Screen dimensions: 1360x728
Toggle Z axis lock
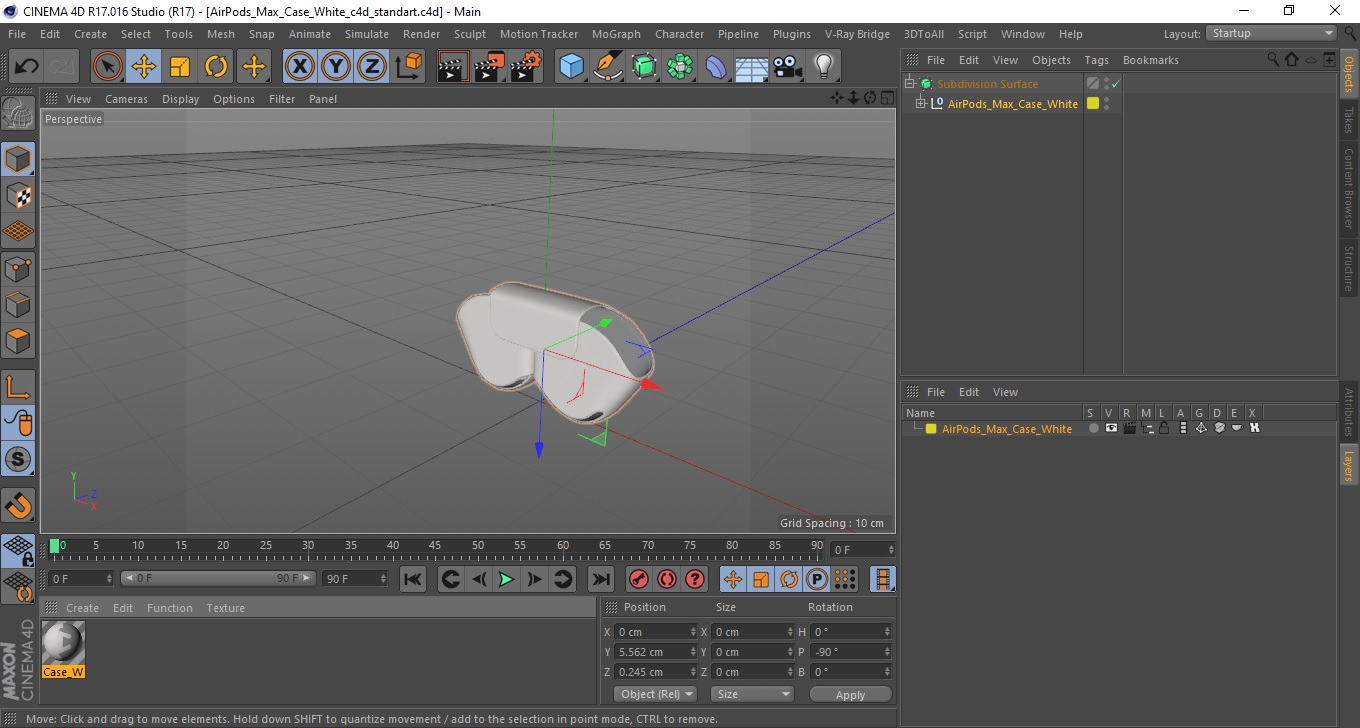pos(372,67)
